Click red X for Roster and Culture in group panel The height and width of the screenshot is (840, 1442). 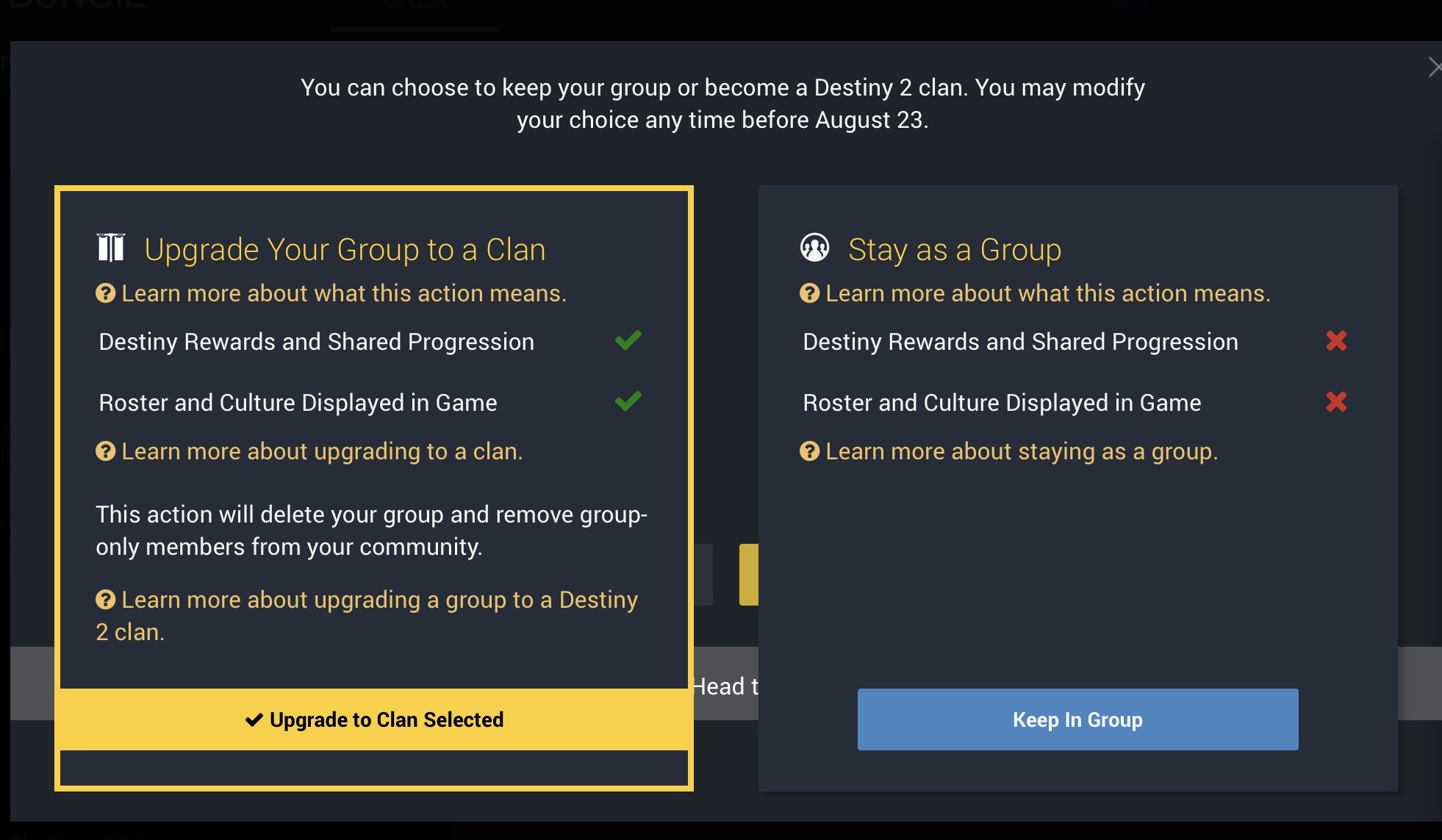(1336, 401)
